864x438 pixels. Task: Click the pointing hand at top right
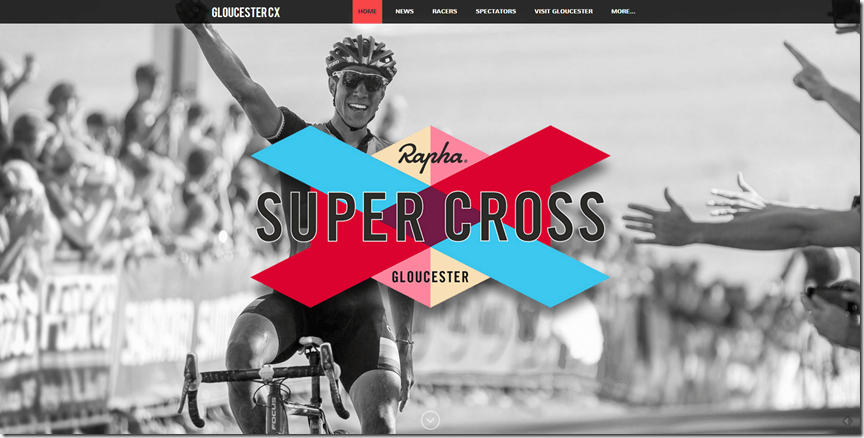click(x=807, y=72)
